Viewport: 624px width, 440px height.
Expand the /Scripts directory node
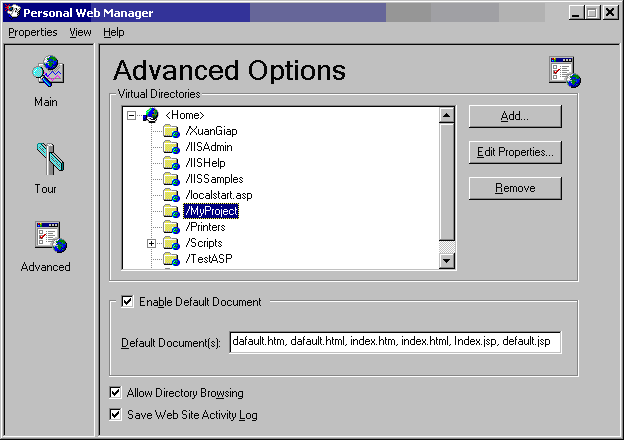[151, 243]
